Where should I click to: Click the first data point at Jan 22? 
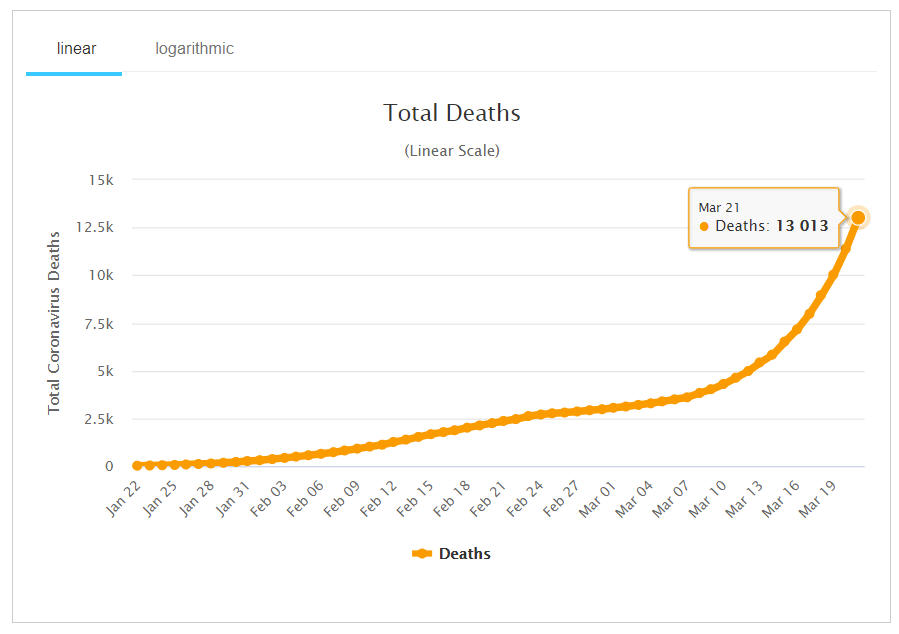click(137, 465)
